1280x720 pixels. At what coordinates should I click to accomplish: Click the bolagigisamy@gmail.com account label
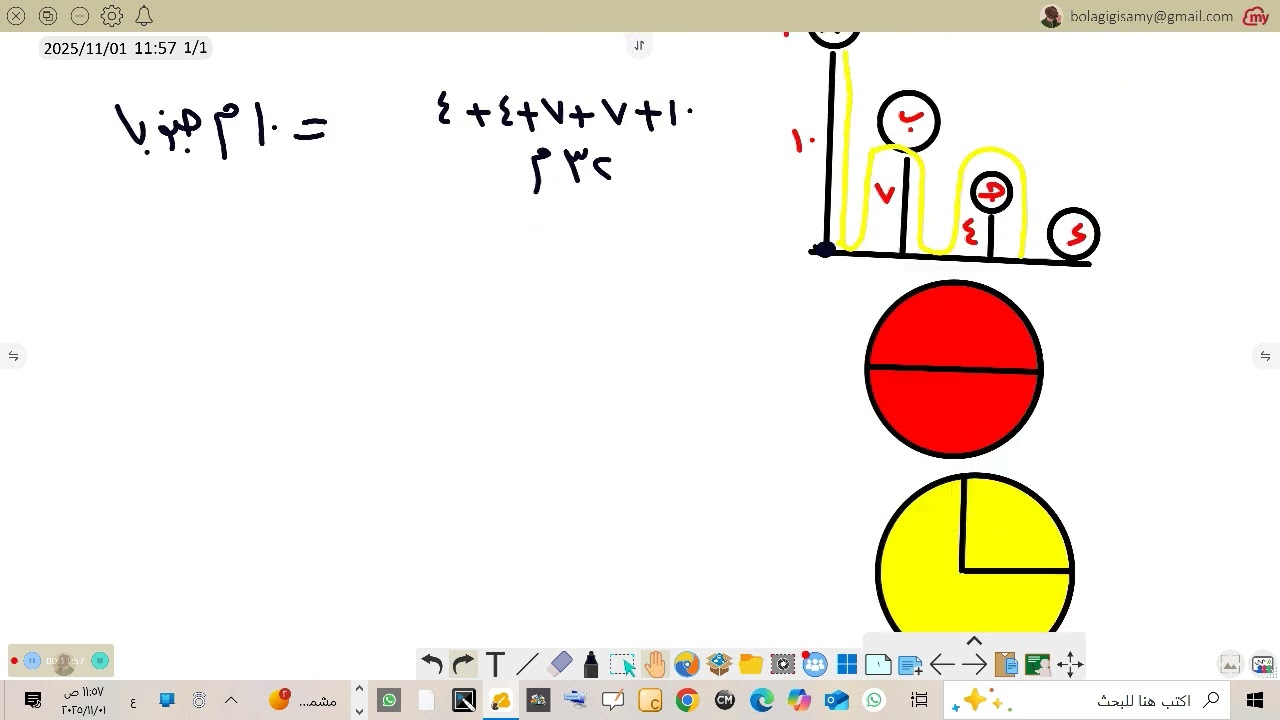click(x=1151, y=16)
